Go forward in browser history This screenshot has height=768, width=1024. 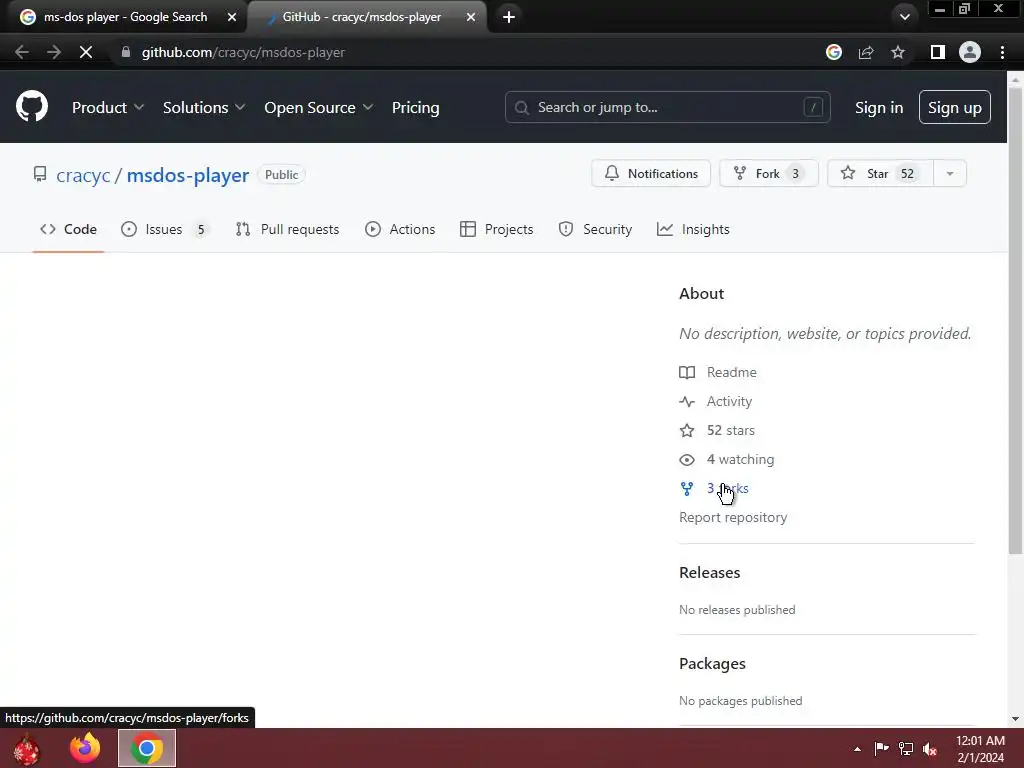[x=54, y=52]
